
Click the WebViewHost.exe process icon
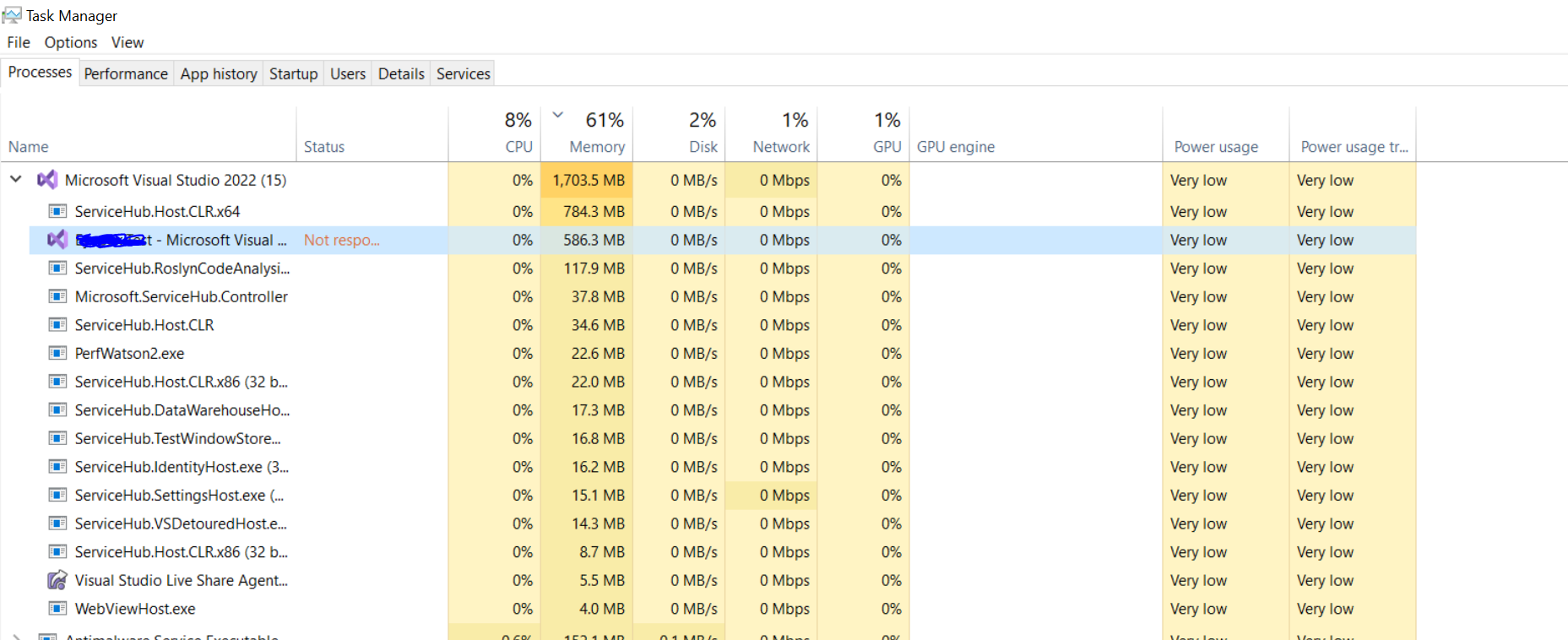[57, 609]
